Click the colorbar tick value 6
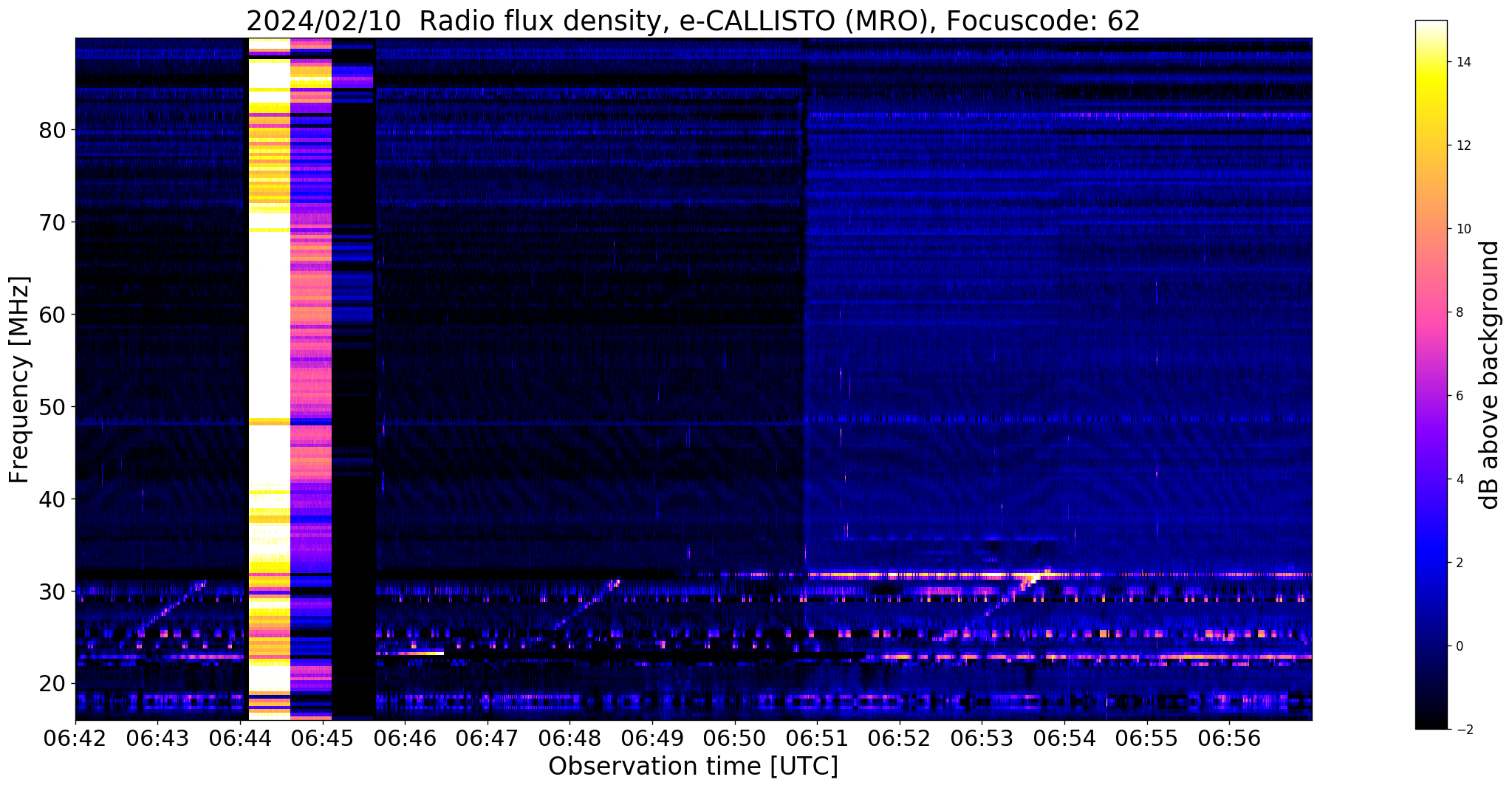1512x788 pixels. [1459, 396]
